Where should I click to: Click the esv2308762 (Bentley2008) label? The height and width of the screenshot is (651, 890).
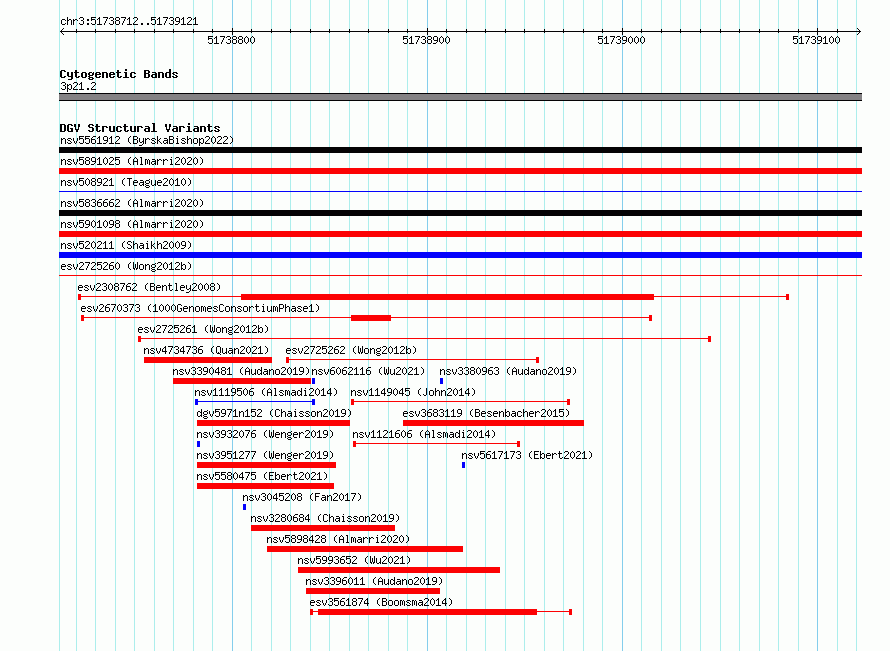coord(149,287)
